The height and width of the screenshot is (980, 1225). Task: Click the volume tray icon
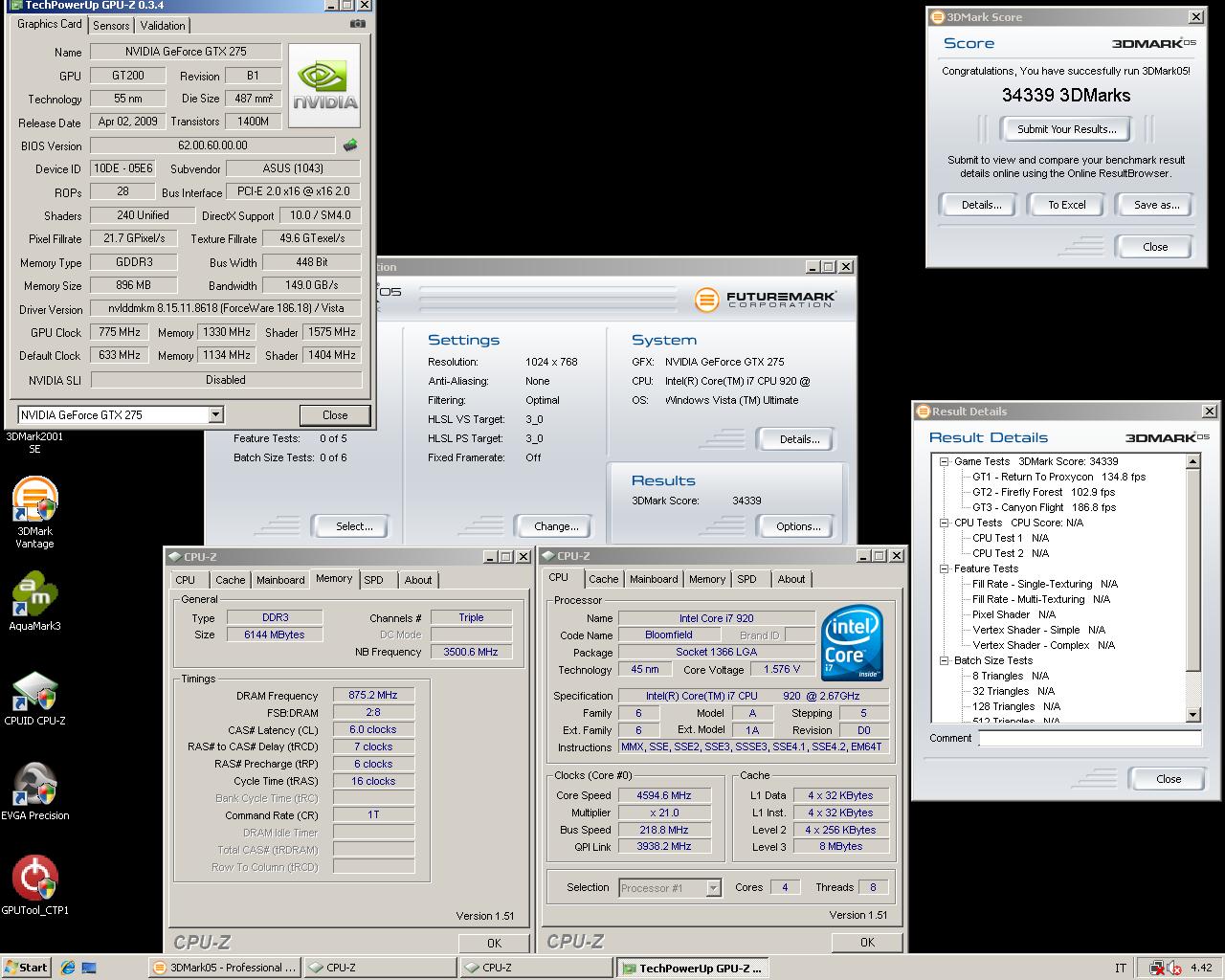[x=1173, y=968]
